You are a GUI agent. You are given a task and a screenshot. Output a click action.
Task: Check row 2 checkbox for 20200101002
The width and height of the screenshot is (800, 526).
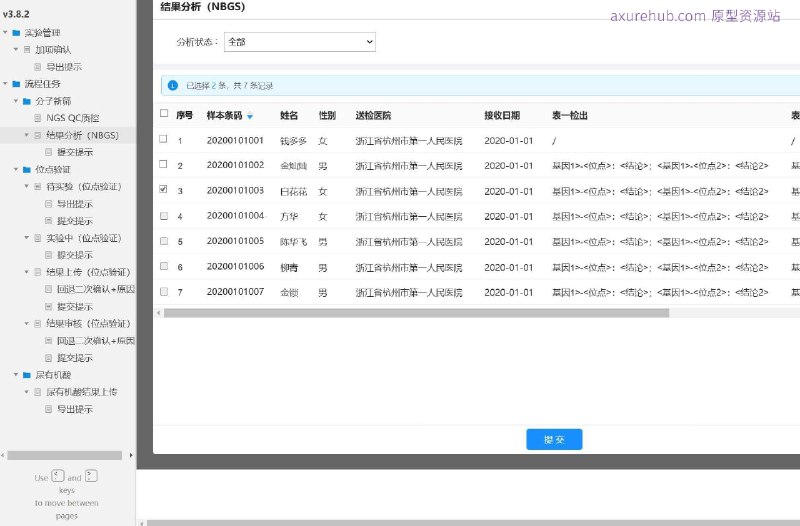(163, 164)
